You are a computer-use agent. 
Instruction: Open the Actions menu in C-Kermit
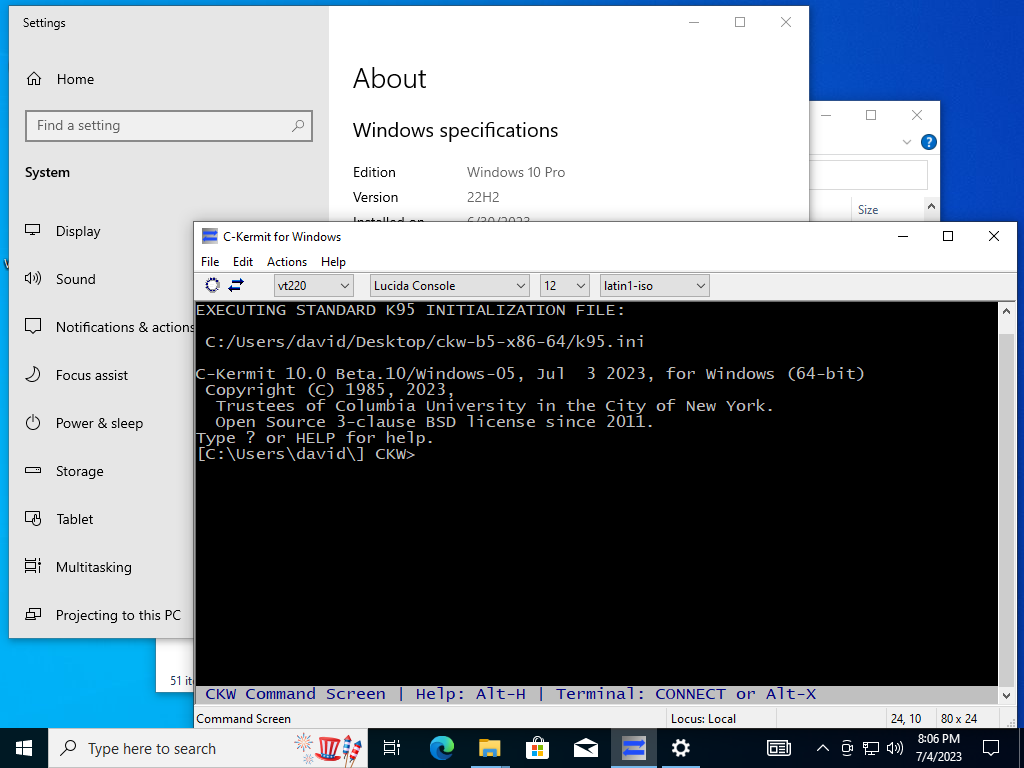click(x=287, y=262)
